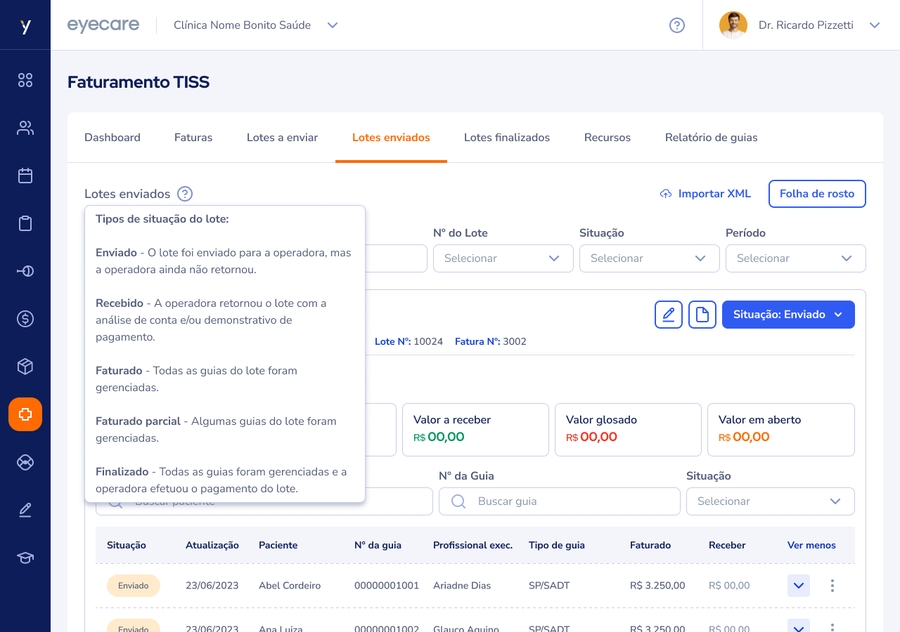Switch to the Lotes finalizados tab
The width and height of the screenshot is (900, 632).
pyautogui.click(x=506, y=138)
